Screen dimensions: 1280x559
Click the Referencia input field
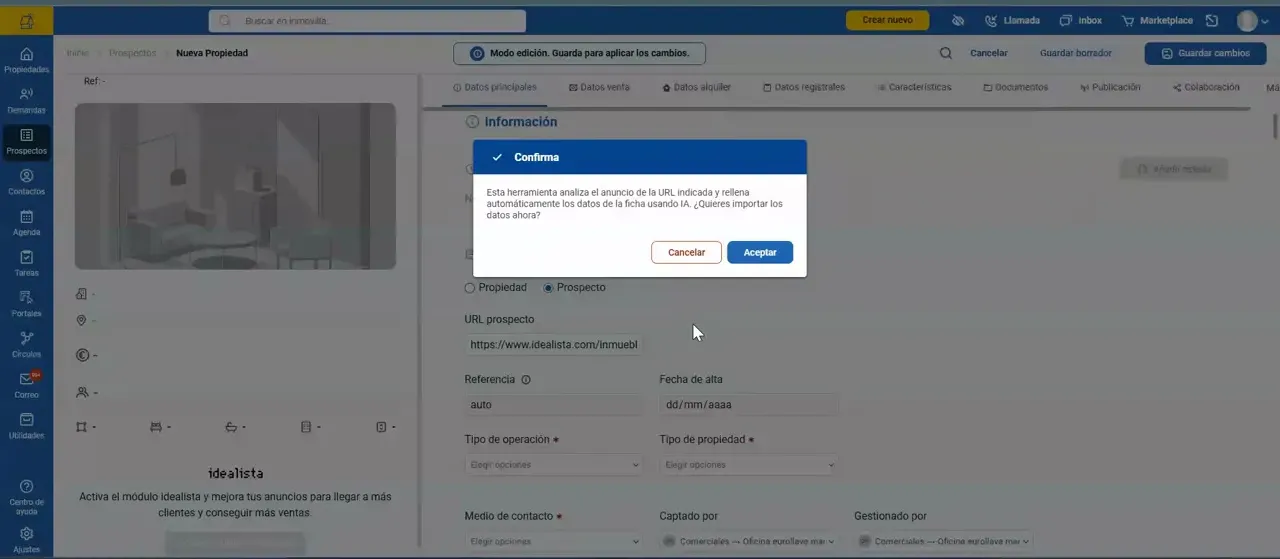tap(554, 405)
